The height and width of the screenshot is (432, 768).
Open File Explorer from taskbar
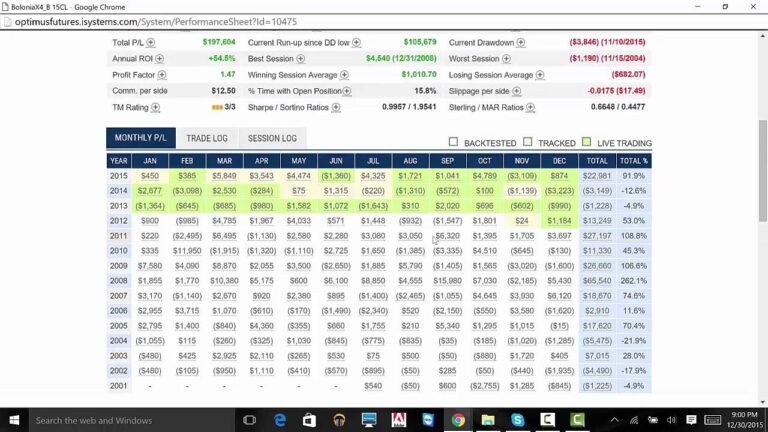488,420
